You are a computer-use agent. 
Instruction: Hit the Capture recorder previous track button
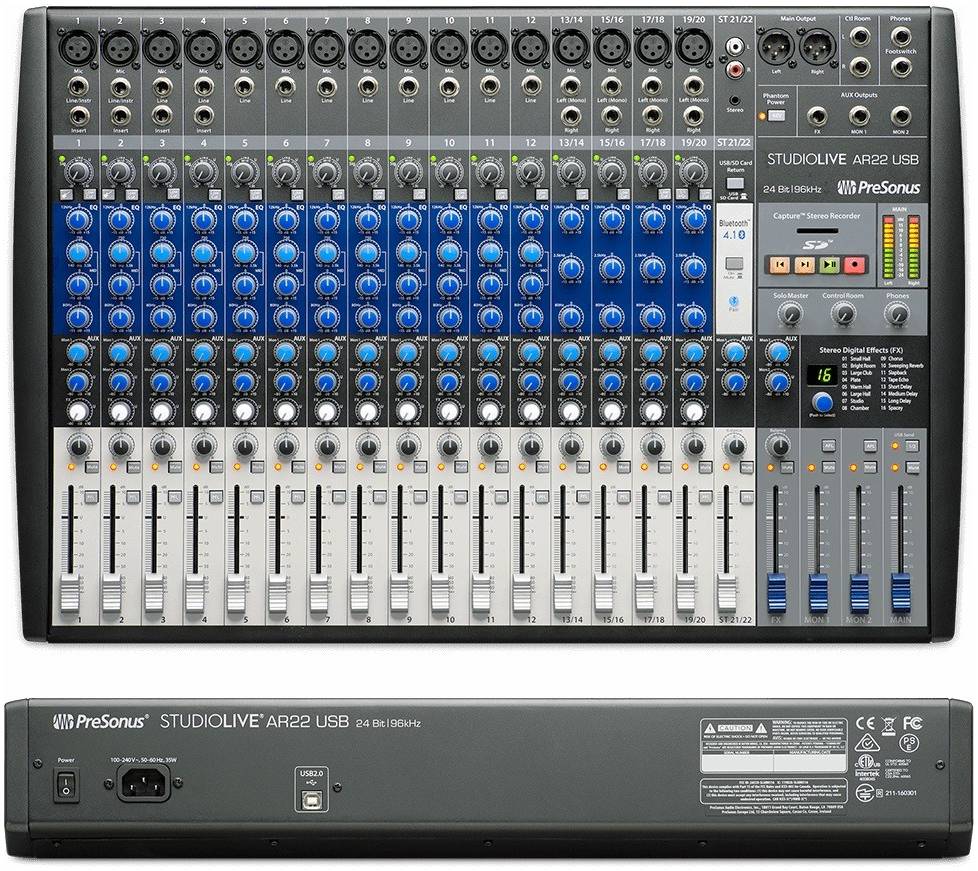779,265
